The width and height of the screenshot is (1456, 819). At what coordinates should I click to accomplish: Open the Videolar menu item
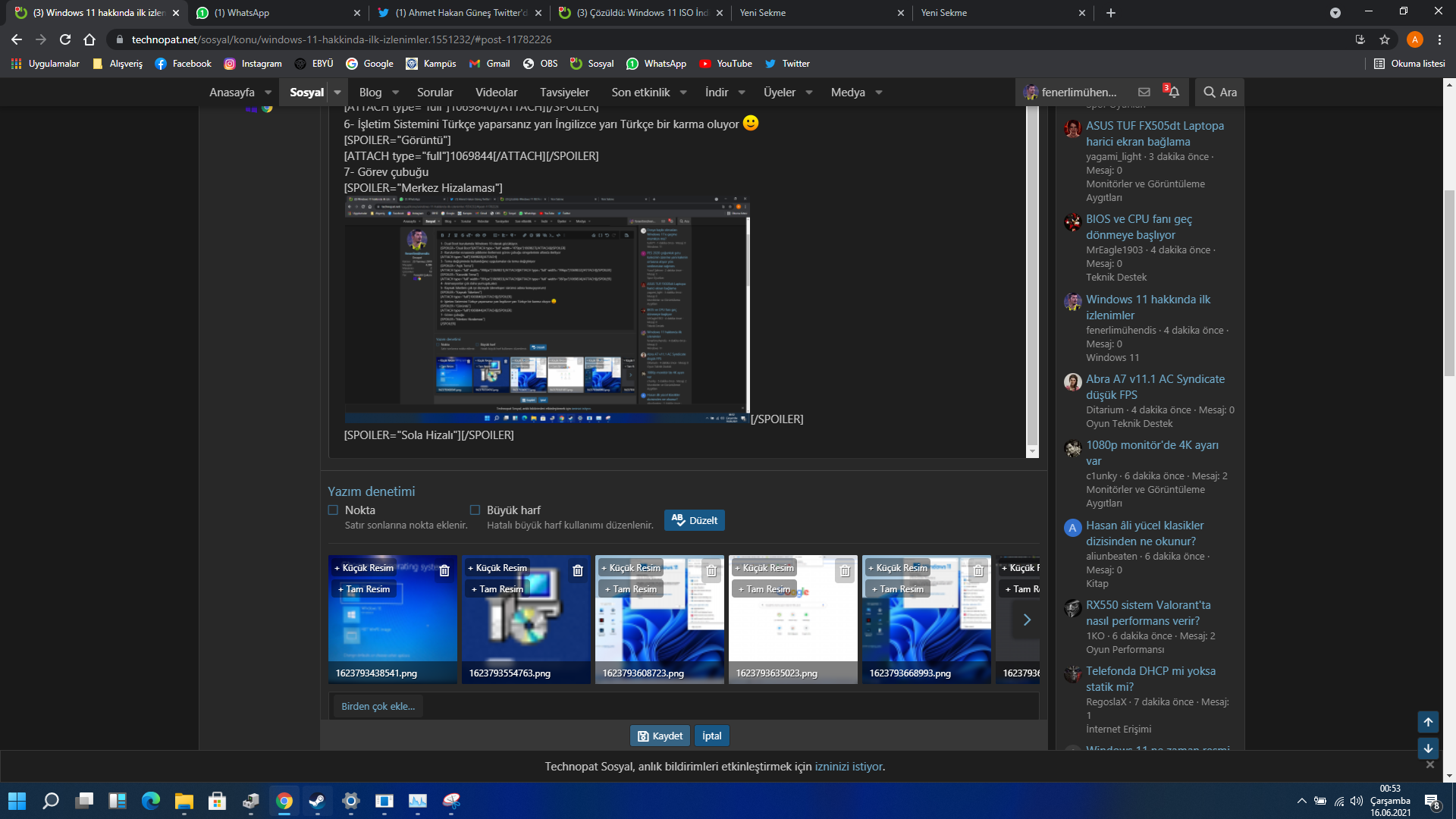pyautogui.click(x=496, y=93)
